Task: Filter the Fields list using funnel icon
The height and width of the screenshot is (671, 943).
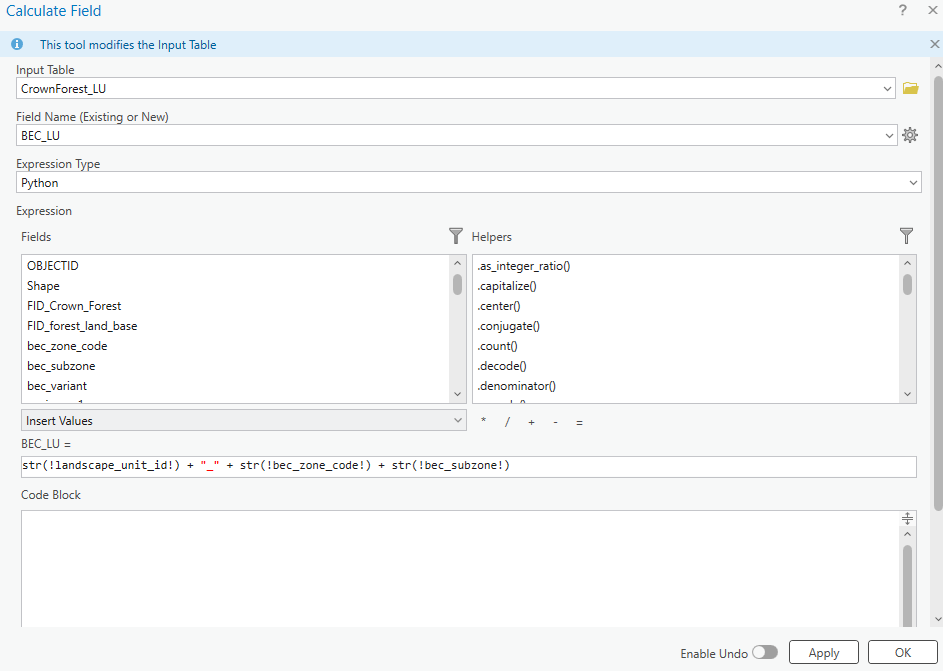Action: pyautogui.click(x=456, y=236)
